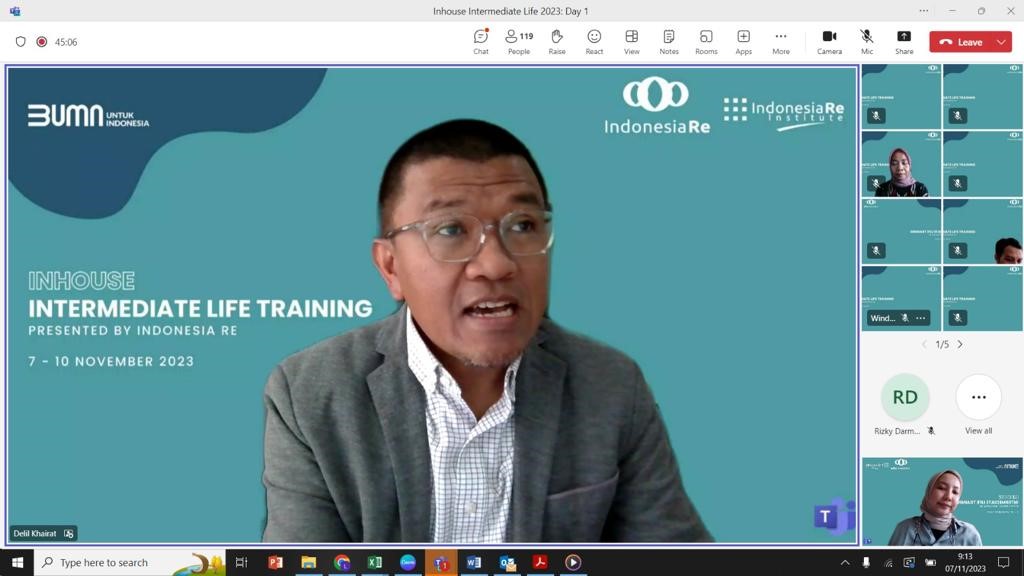The height and width of the screenshot is (576, 1024).
Task: Open the Chat panel
Action: (481, 42)
